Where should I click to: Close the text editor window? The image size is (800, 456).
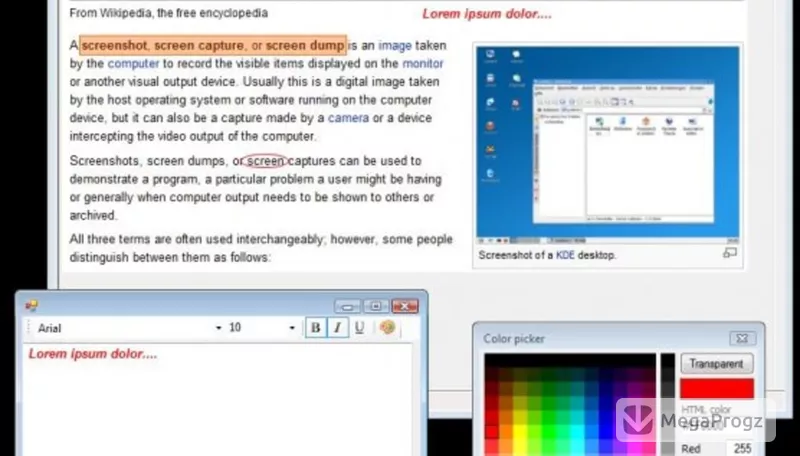(405, 306)
